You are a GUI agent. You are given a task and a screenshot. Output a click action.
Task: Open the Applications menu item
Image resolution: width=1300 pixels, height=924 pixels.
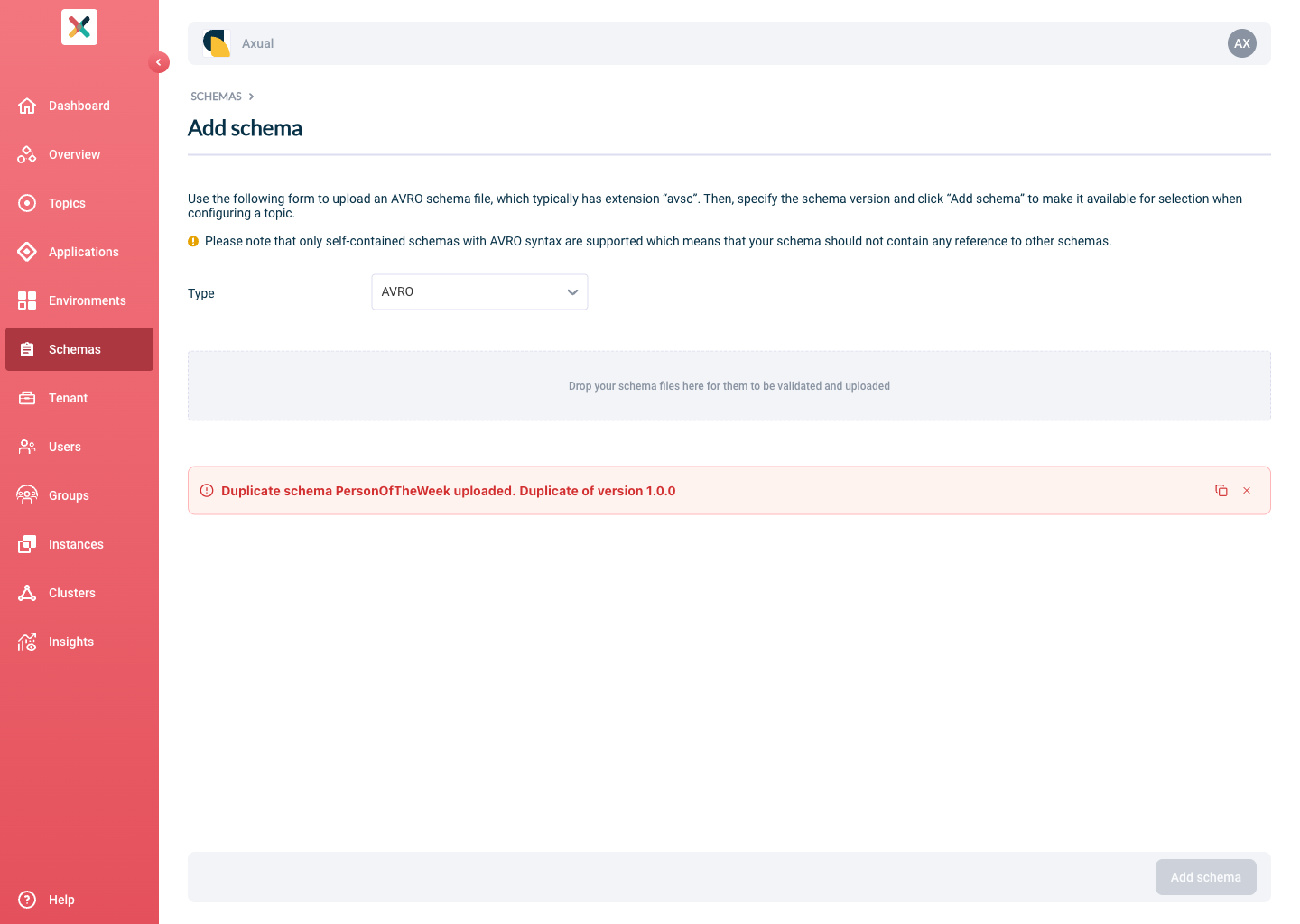79,252
